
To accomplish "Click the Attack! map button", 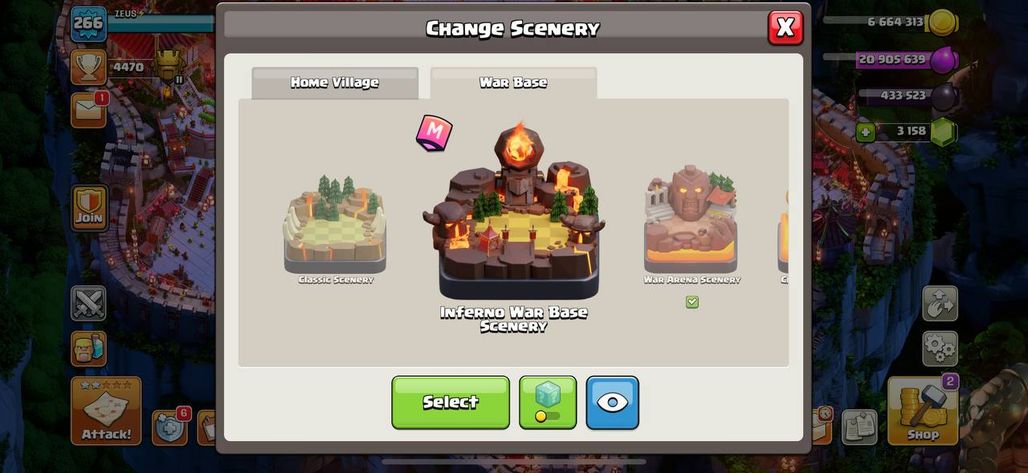I will pos(106,411).
